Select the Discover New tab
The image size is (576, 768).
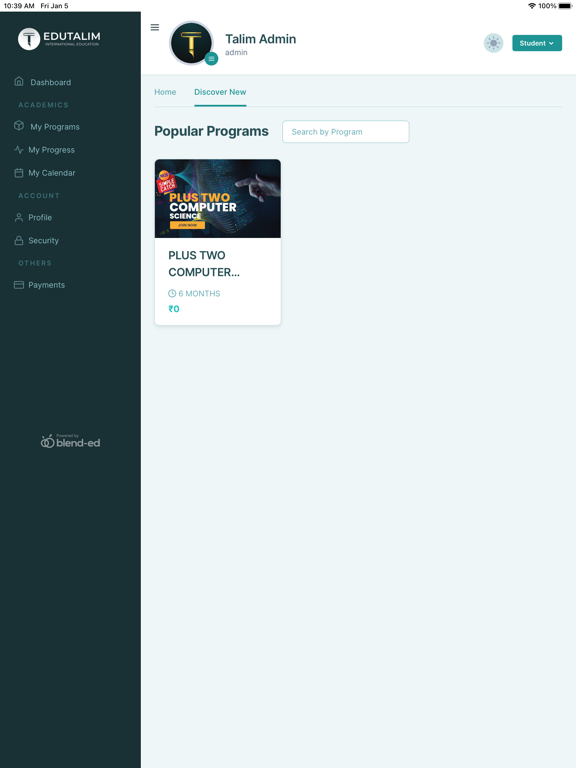(220, 92)
